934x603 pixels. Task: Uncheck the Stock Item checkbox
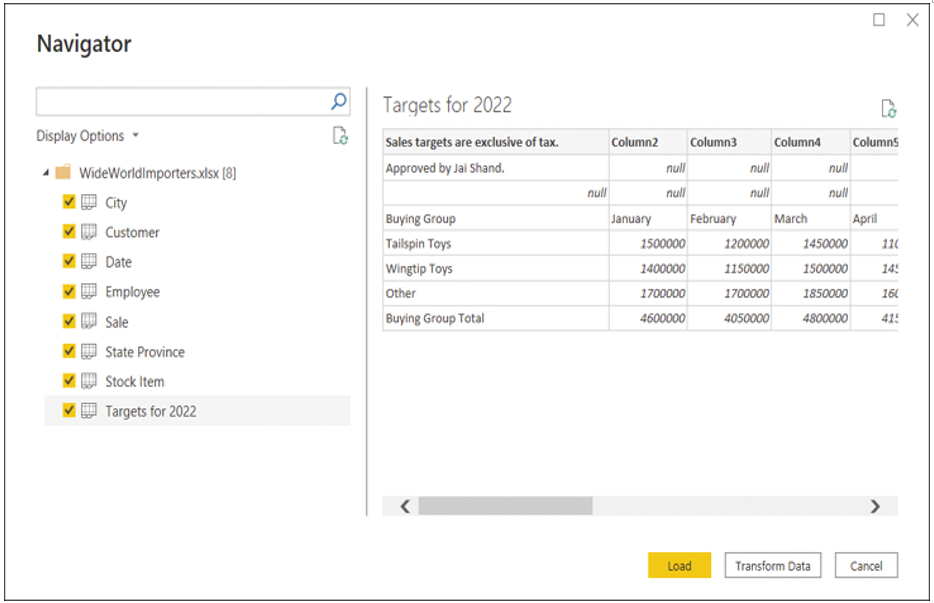[69, 380]
